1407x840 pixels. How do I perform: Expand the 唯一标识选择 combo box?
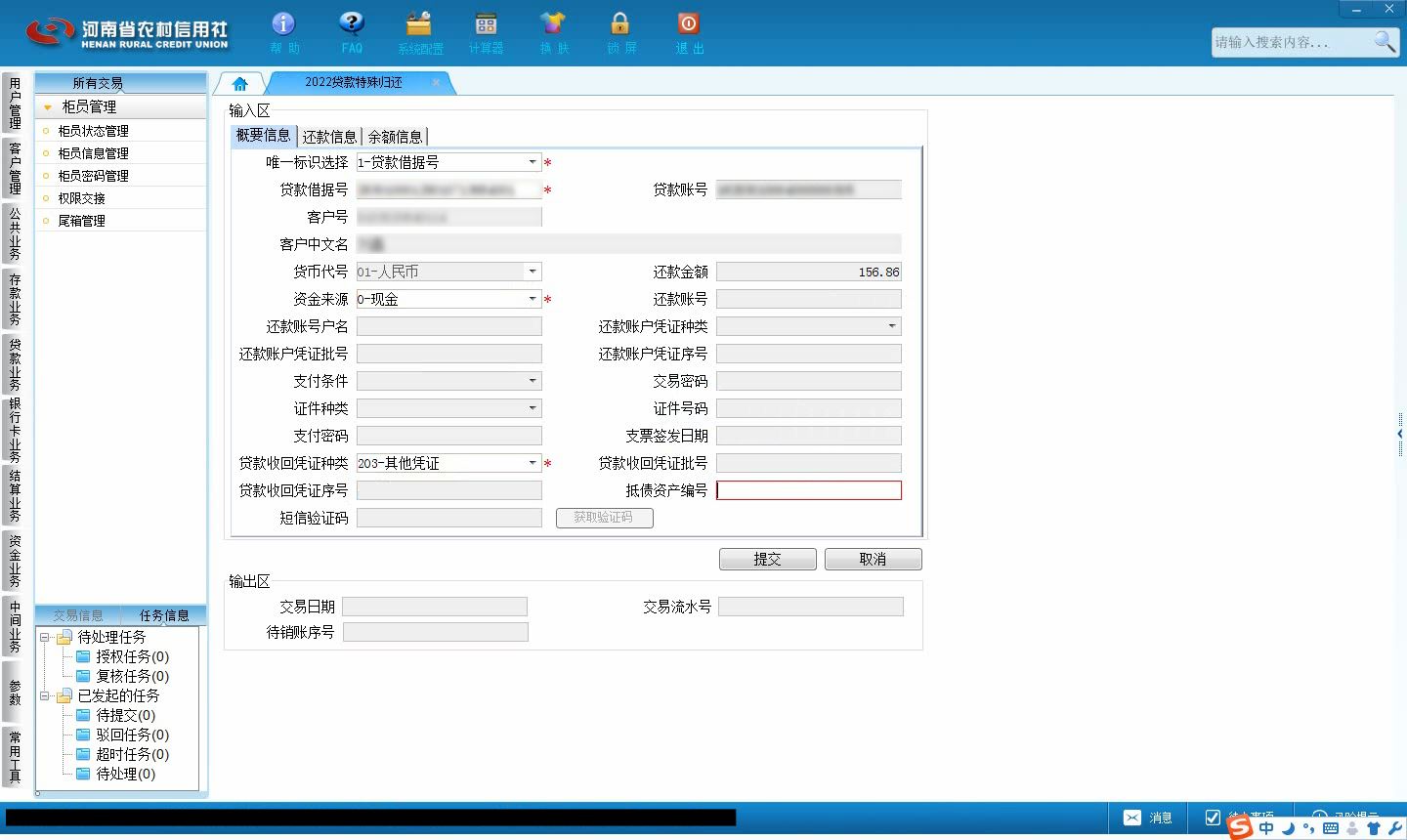coord(533,162)
